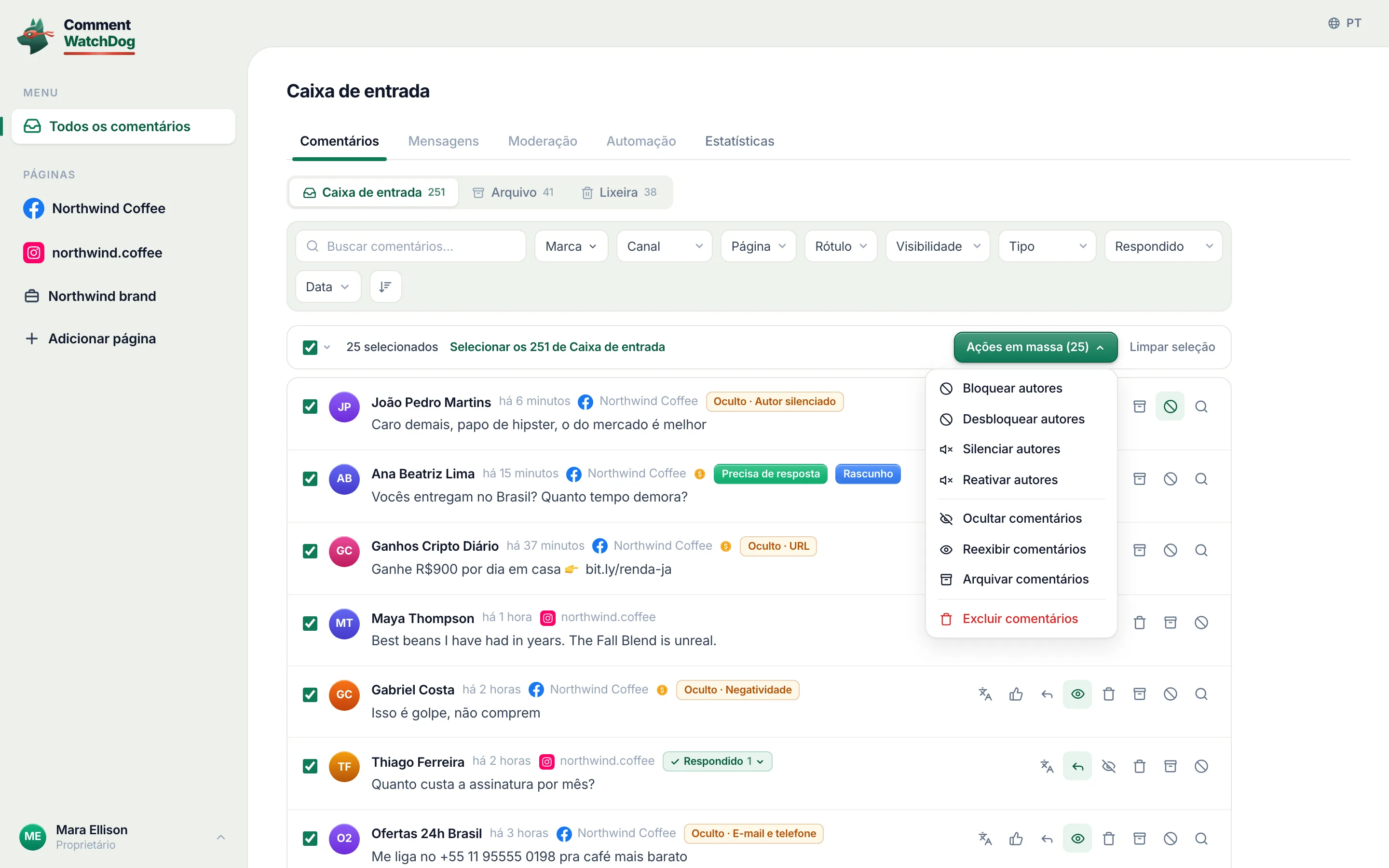1389x868 pixels.
Task: Collapse the Ações em massa (25) button
Action: (1035, 347)
